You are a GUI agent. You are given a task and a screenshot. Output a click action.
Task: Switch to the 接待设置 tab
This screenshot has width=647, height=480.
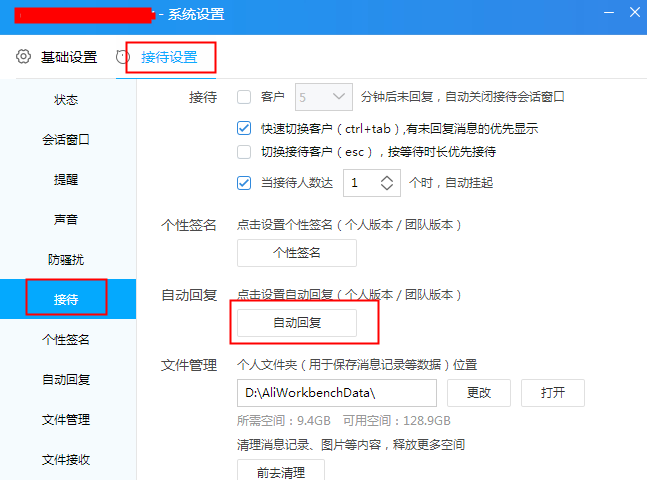point(169,57)
